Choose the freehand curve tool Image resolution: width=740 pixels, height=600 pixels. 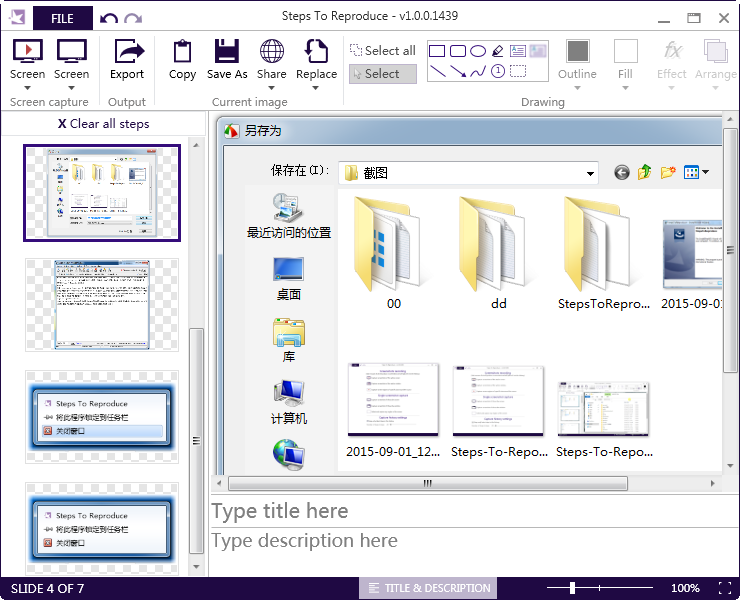point(478,71)
